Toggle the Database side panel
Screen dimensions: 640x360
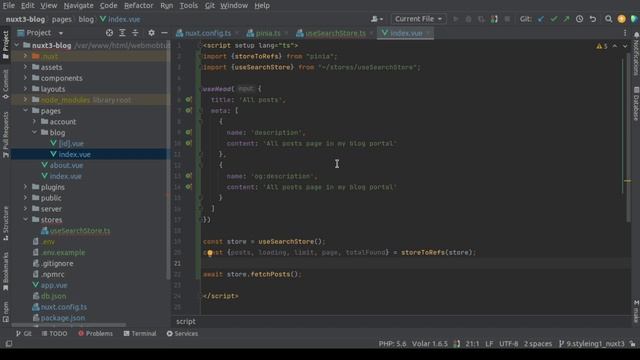(636, 104)
